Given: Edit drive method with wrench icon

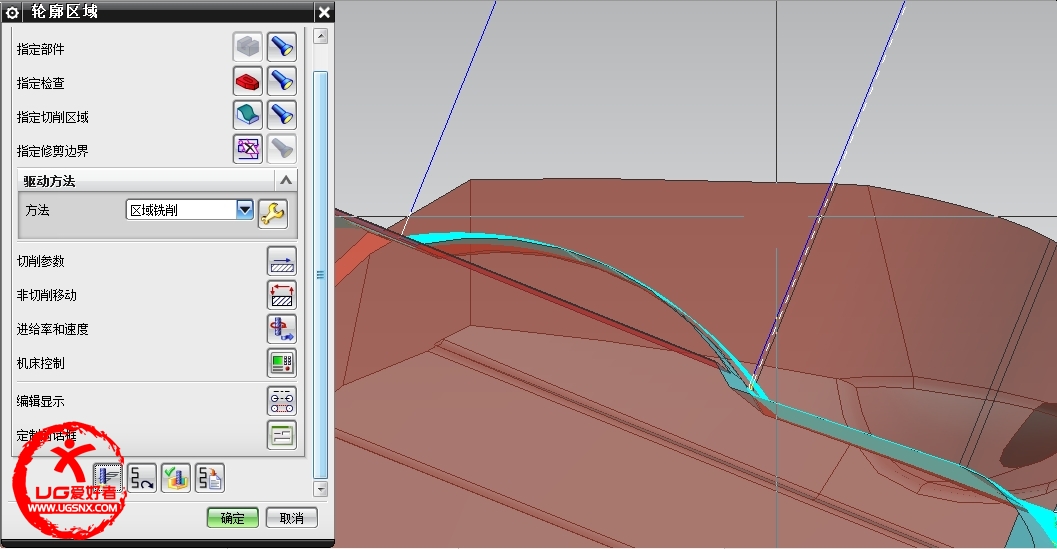Looking at the screenshot, I should 272,211.
